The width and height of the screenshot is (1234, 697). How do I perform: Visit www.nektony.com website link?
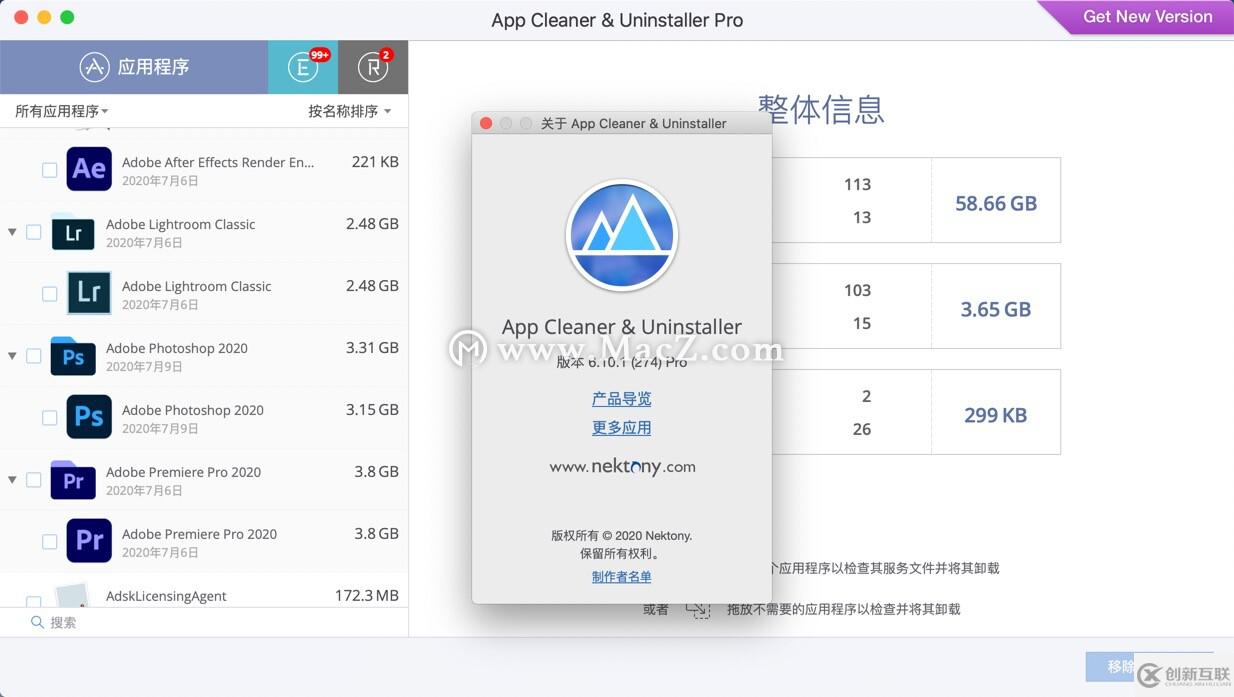click(622, 467)
